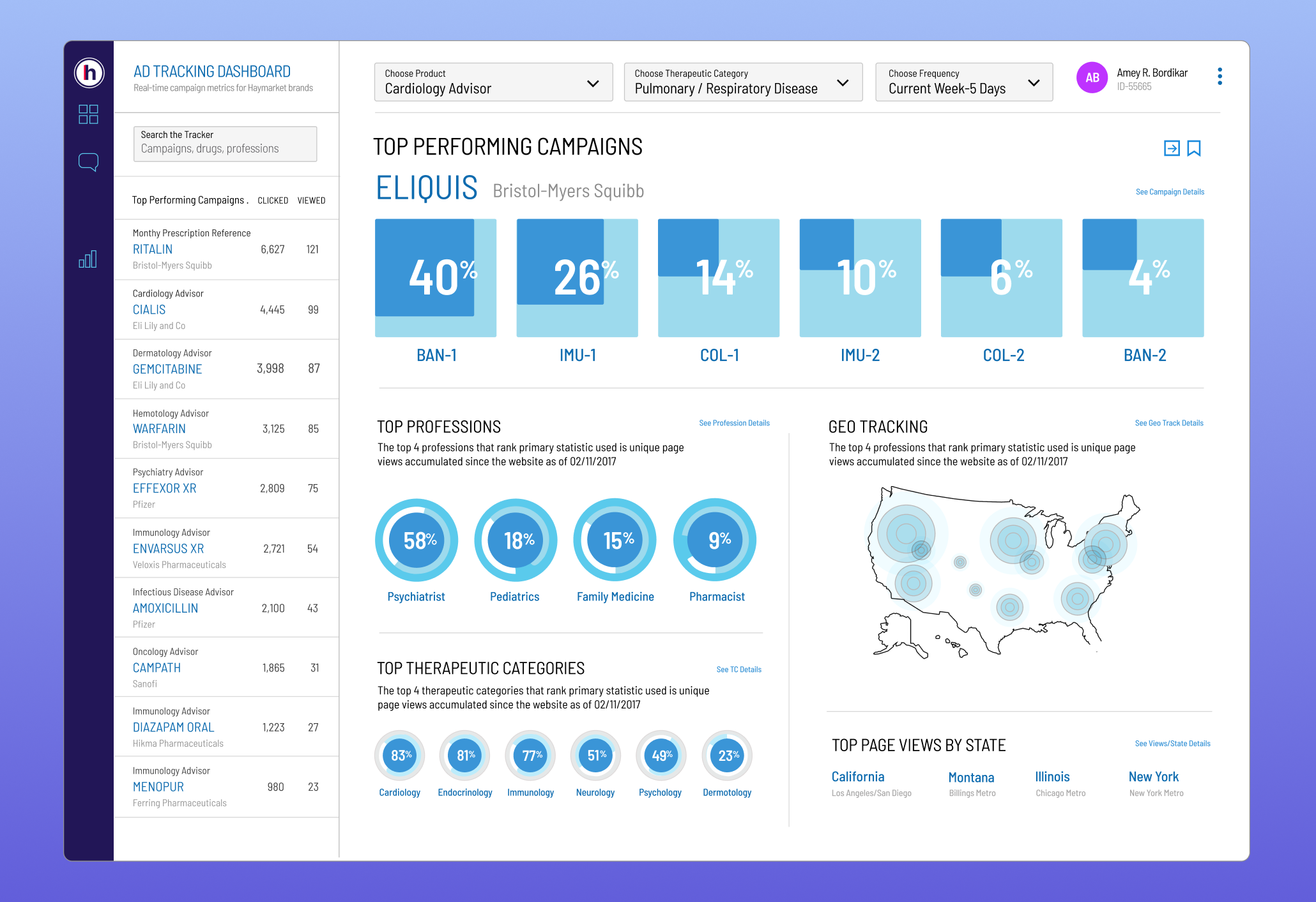Image resolution: width=1316 pixels, height=902 pixels.
Task: Open the chat messages icon
Action: tap(88, 162)
